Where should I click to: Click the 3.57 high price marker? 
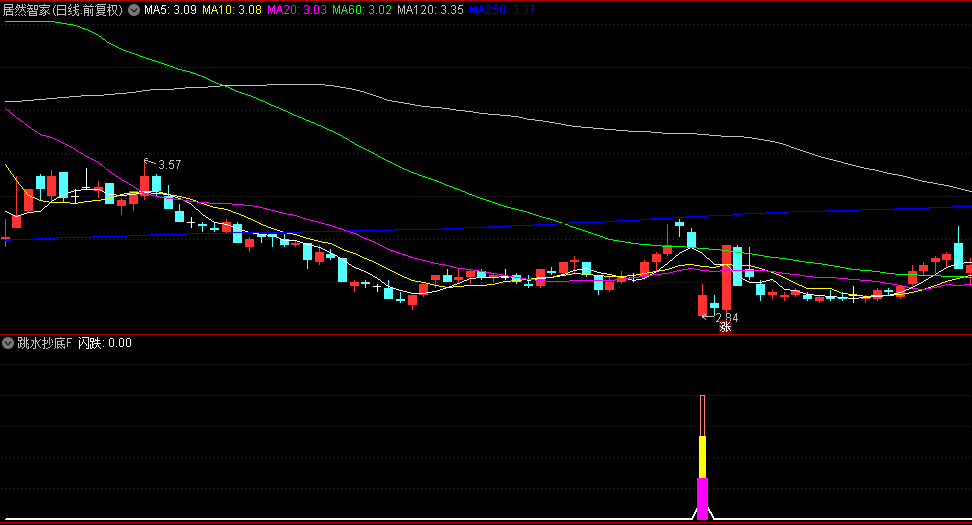169,165
